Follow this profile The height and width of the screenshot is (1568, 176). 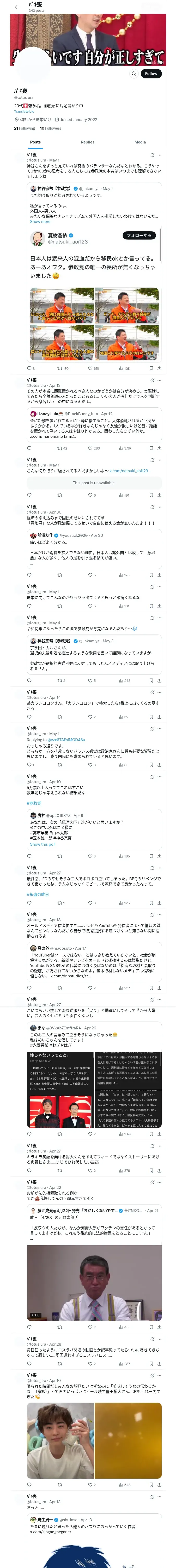coord(150,74)
